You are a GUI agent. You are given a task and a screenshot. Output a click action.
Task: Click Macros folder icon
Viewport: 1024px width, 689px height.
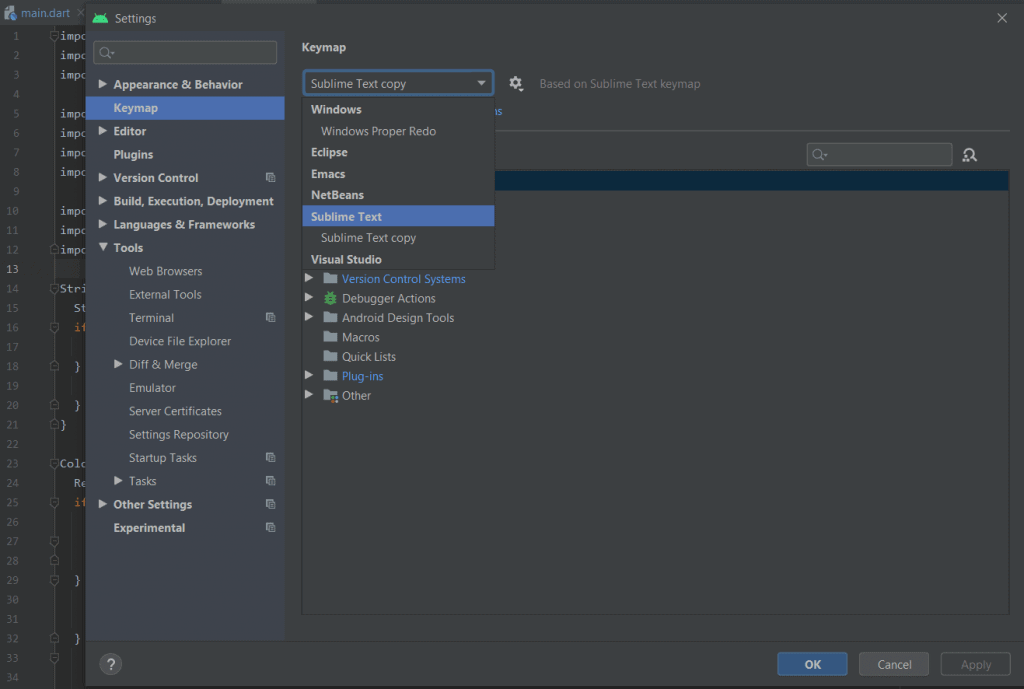(x=330, y=337)
